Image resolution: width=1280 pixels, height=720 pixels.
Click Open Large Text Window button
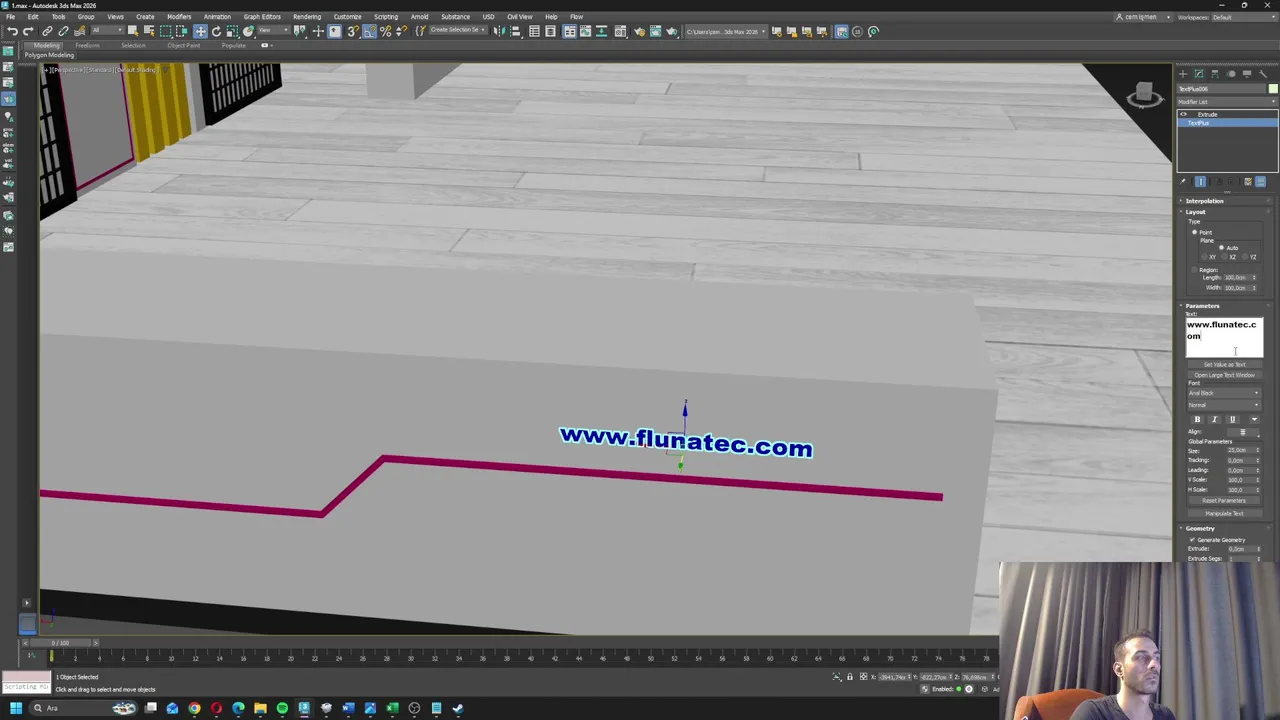(x=1224, y=376)
